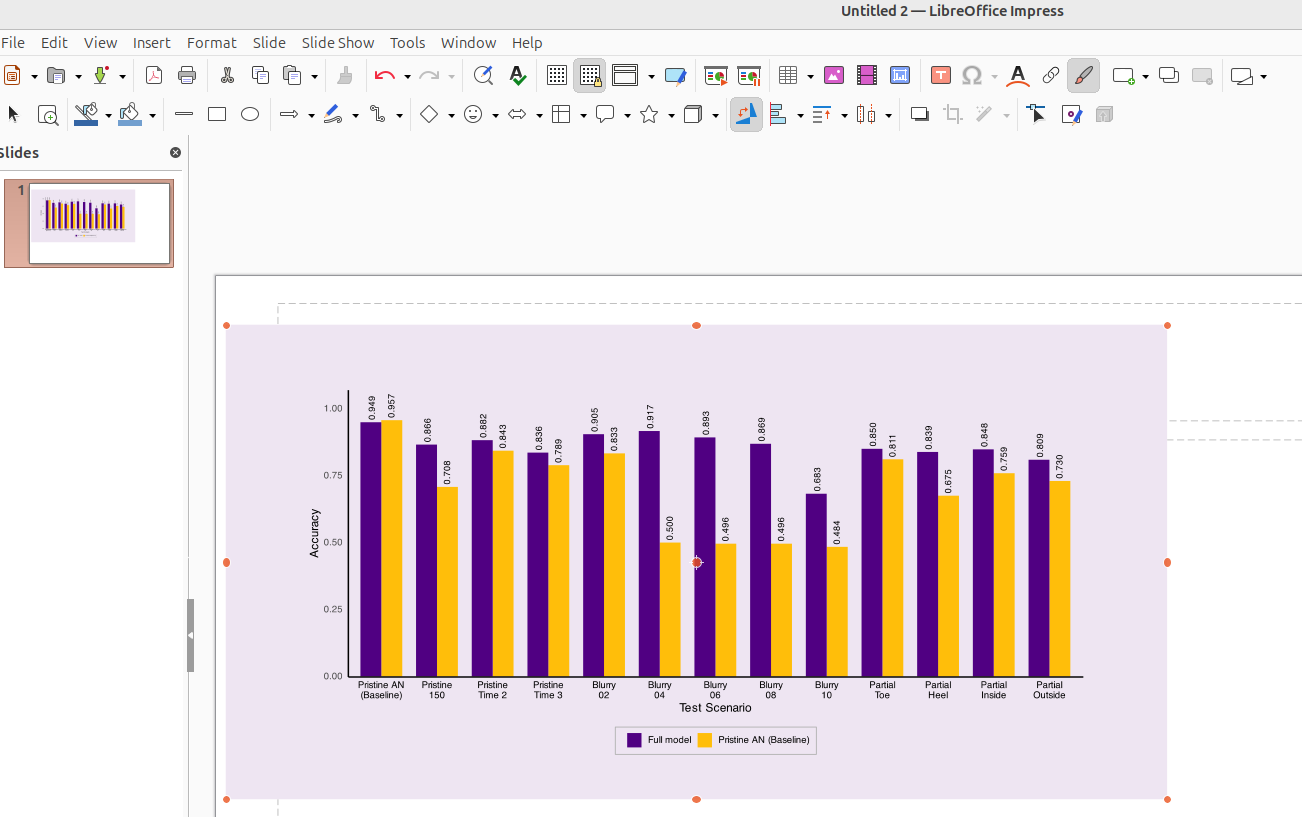Open the New document dropdown arrow
The width and height of the screenshot is (1302, 817).
34,76
